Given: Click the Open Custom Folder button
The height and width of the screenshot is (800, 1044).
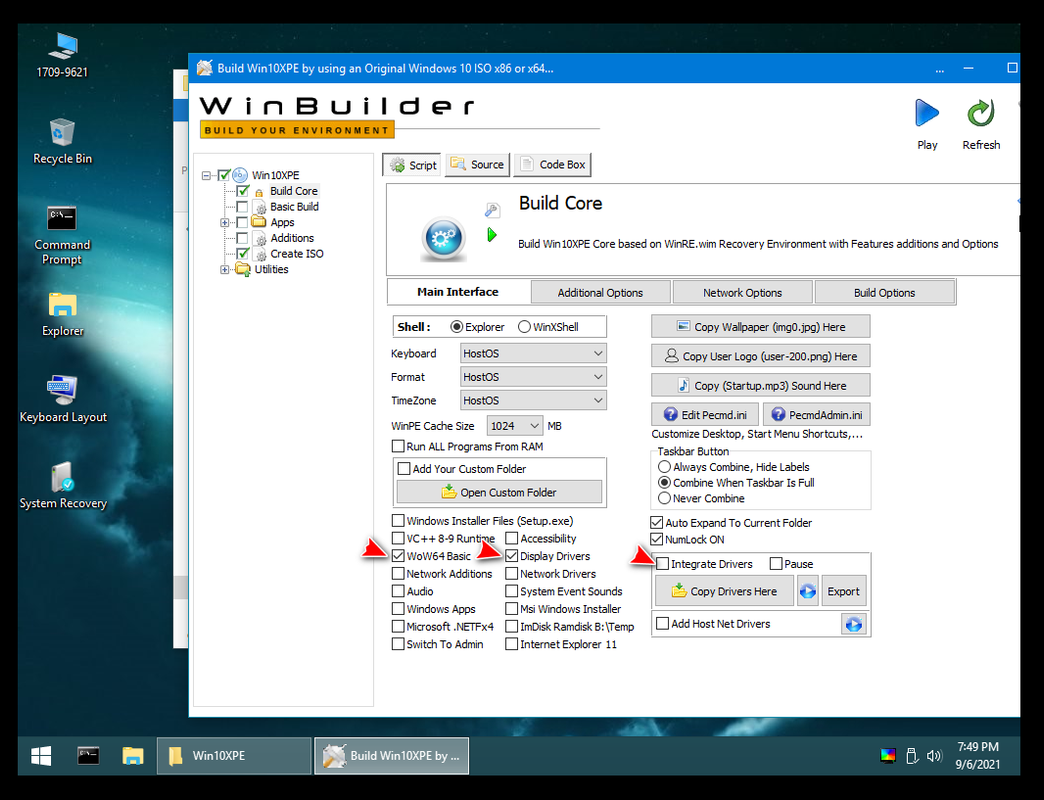Looking at the screenshot, I should tap(499, 493).
